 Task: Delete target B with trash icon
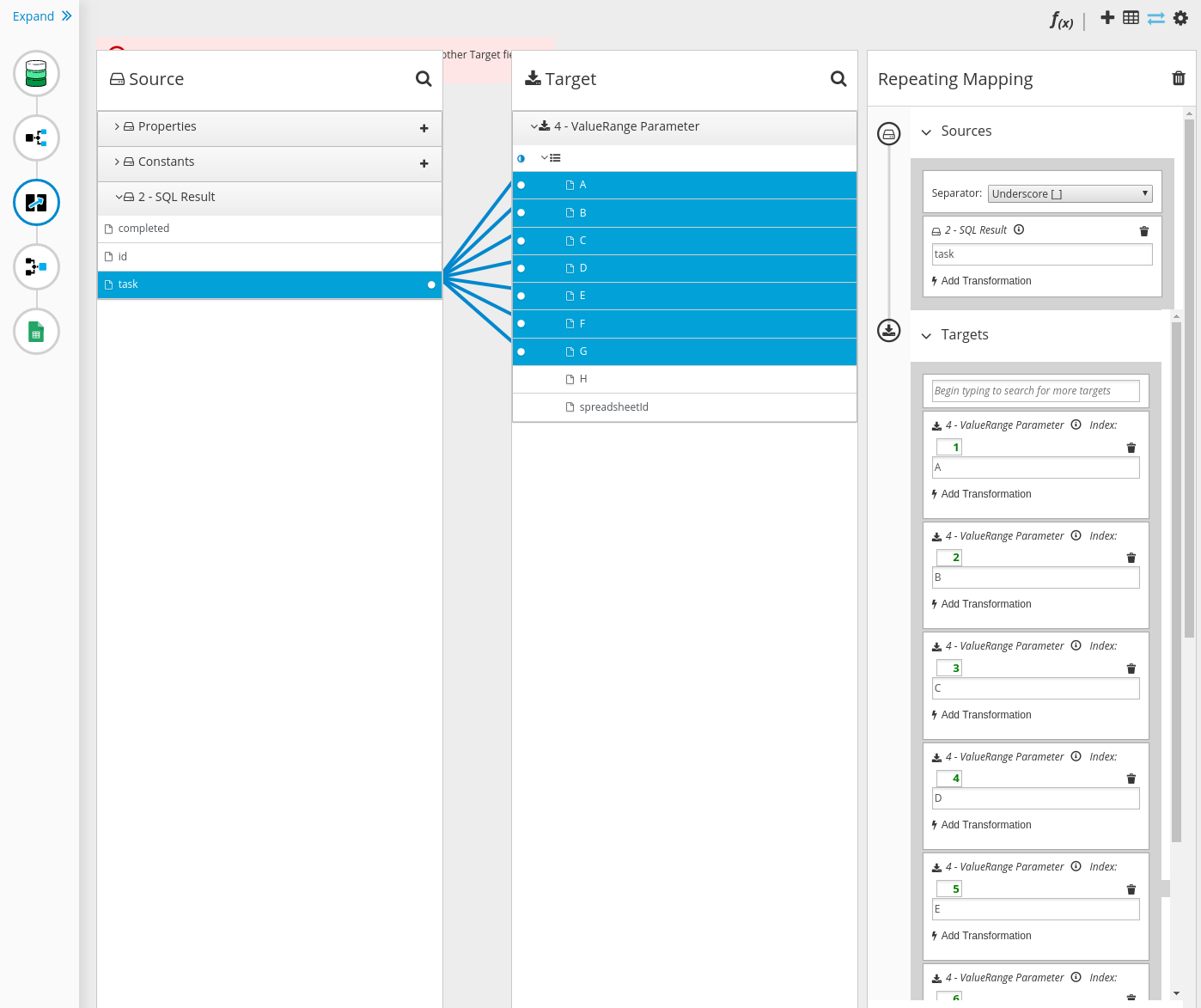(1131, 558)
